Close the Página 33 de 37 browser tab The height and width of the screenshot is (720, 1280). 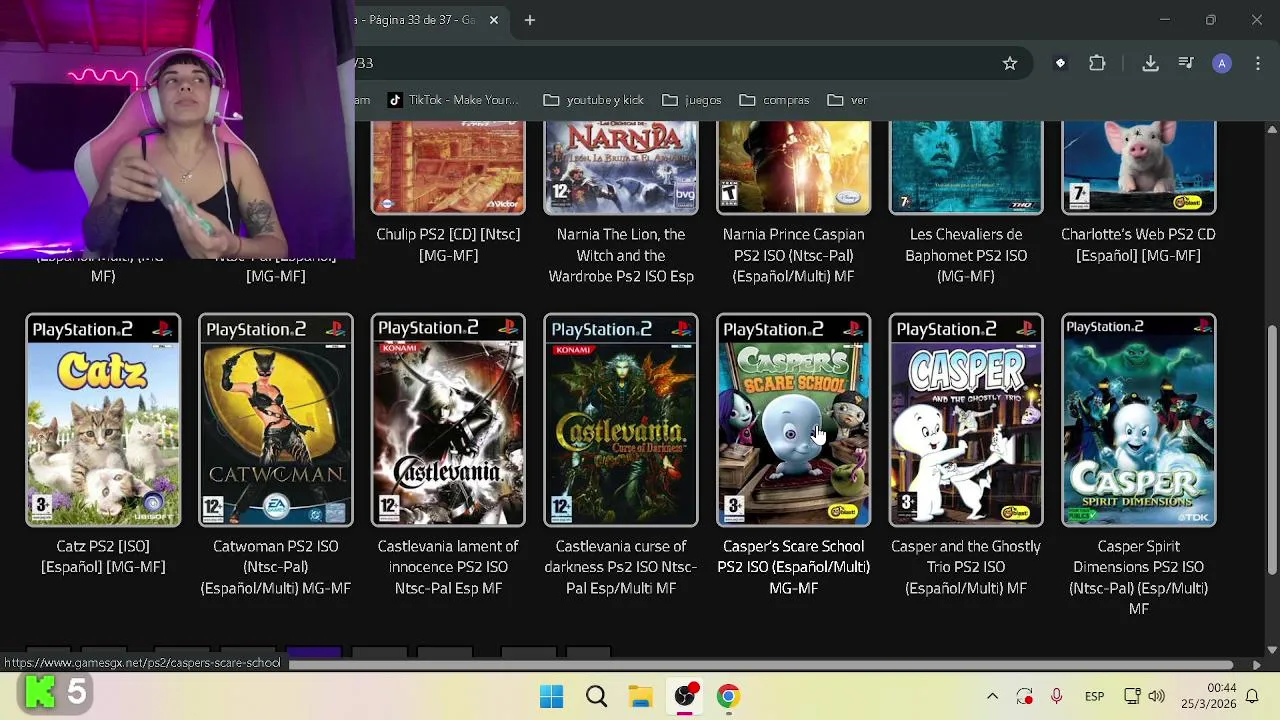click(x=493, y=20)
